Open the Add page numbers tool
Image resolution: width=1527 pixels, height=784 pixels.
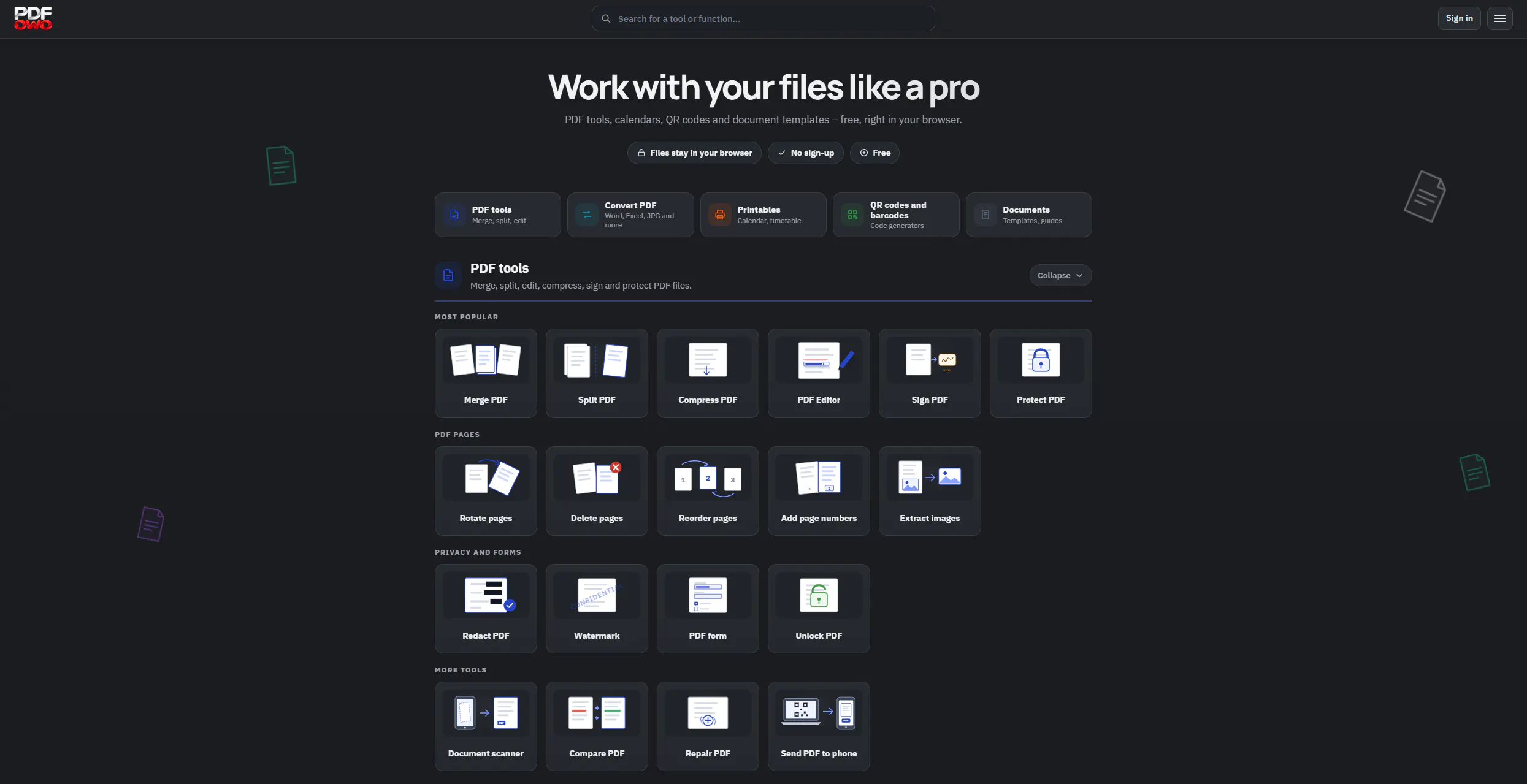pyautogui.click(x=819, y=491)
